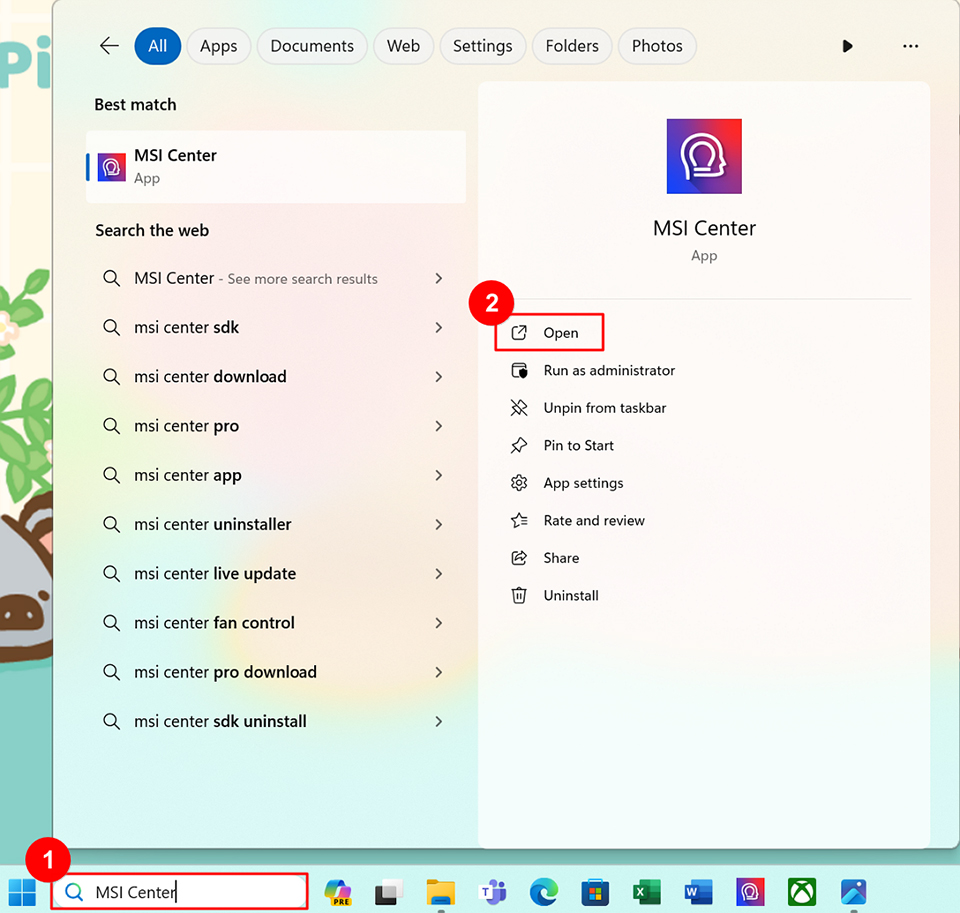
Task: Expand the 'msi center live update' chevron
Action: pos(438,574)
